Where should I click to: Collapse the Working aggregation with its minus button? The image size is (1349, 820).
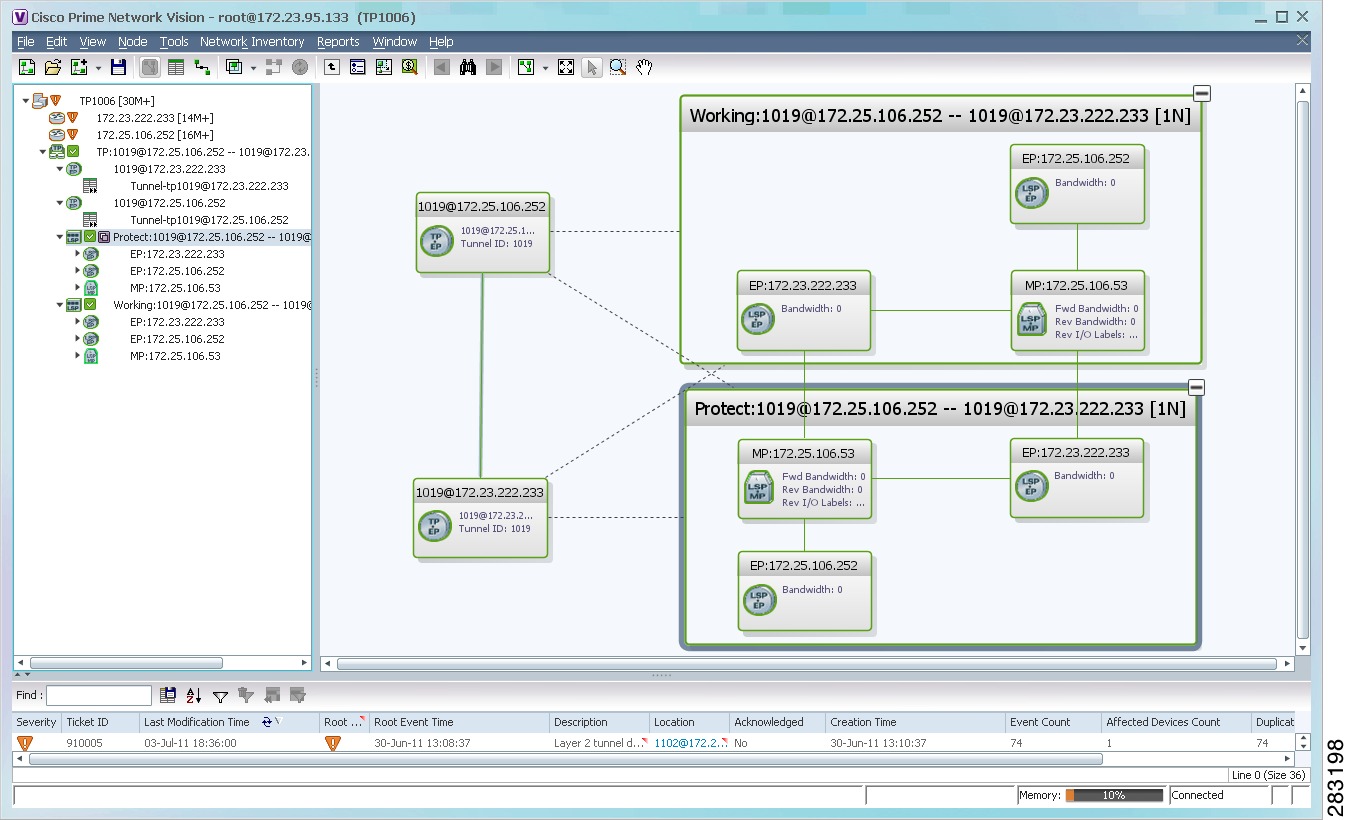[x=1202, y=93]
